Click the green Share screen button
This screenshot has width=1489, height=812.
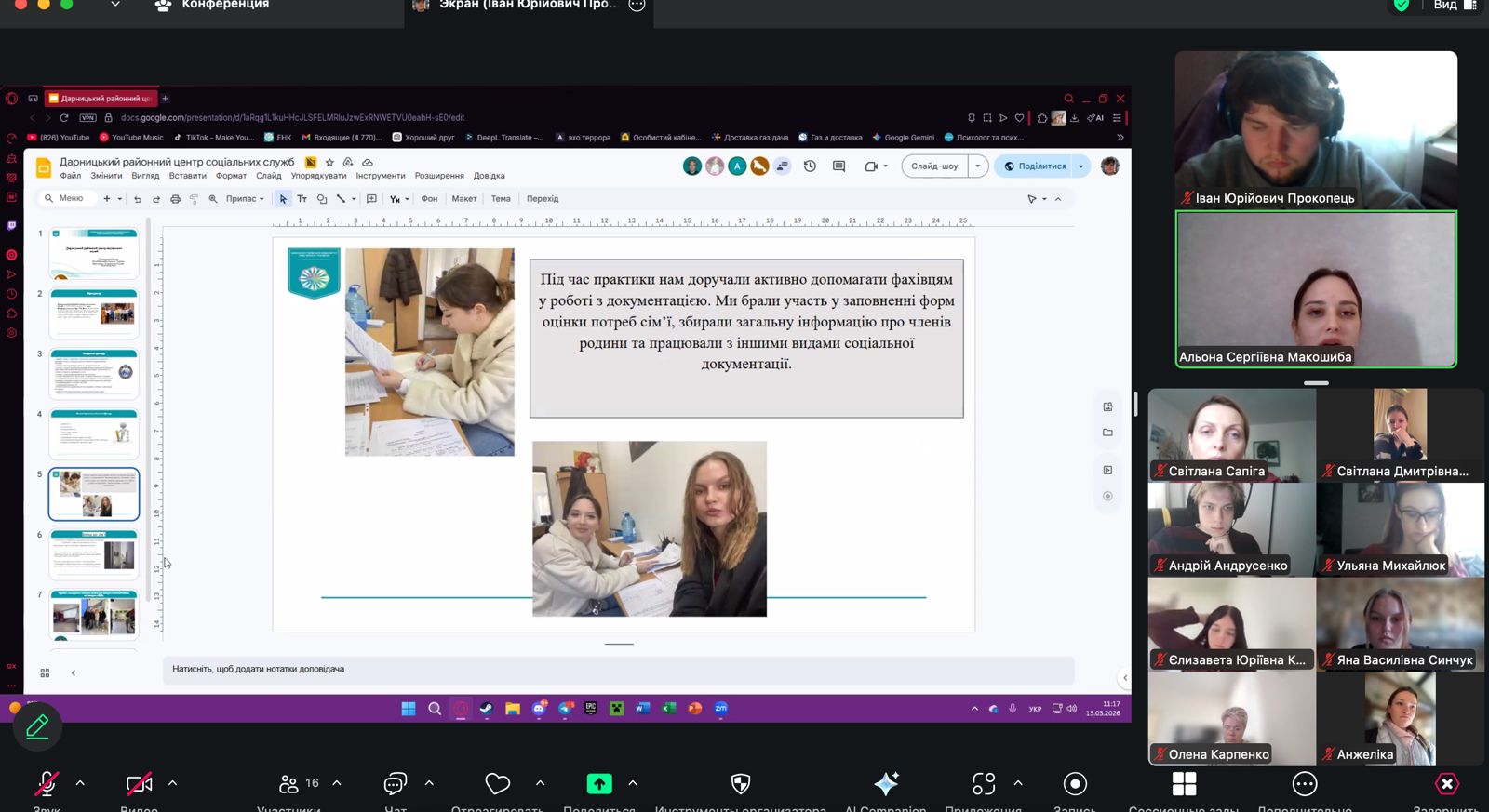point(599,784)
